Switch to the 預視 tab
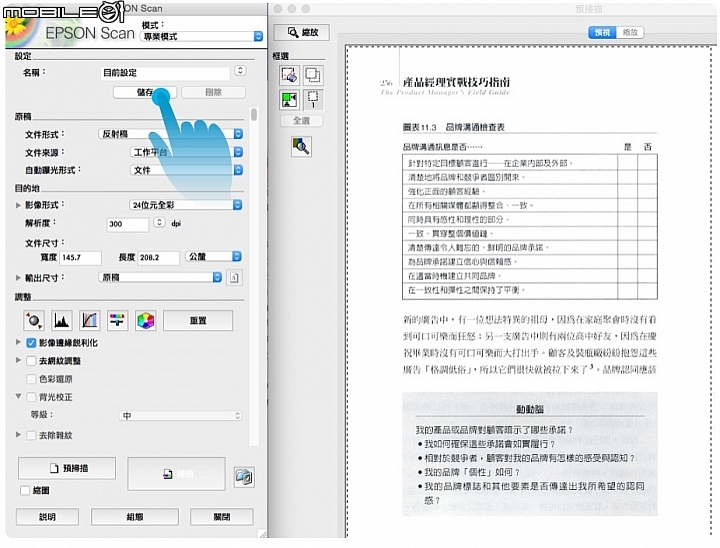720x548 pixels. click(602, 32)
